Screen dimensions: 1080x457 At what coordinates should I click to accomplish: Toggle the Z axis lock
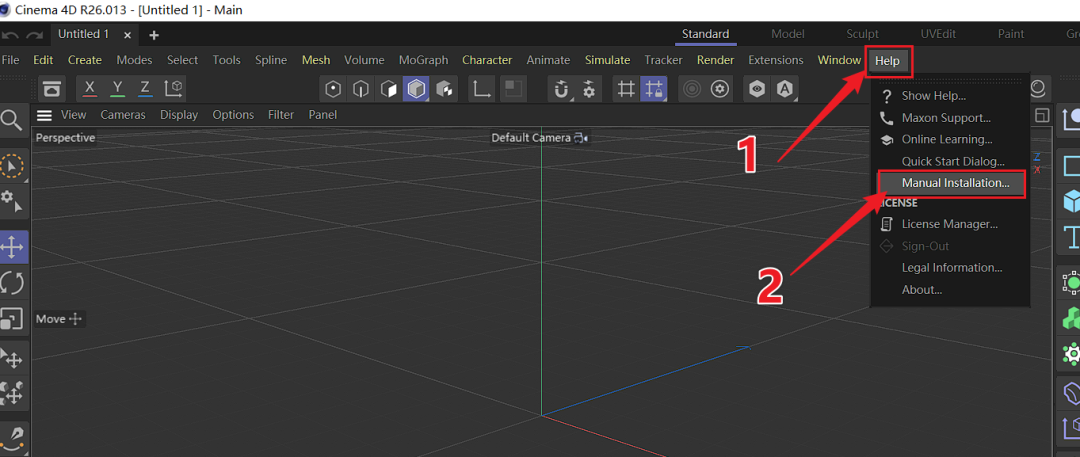point(145,89)
